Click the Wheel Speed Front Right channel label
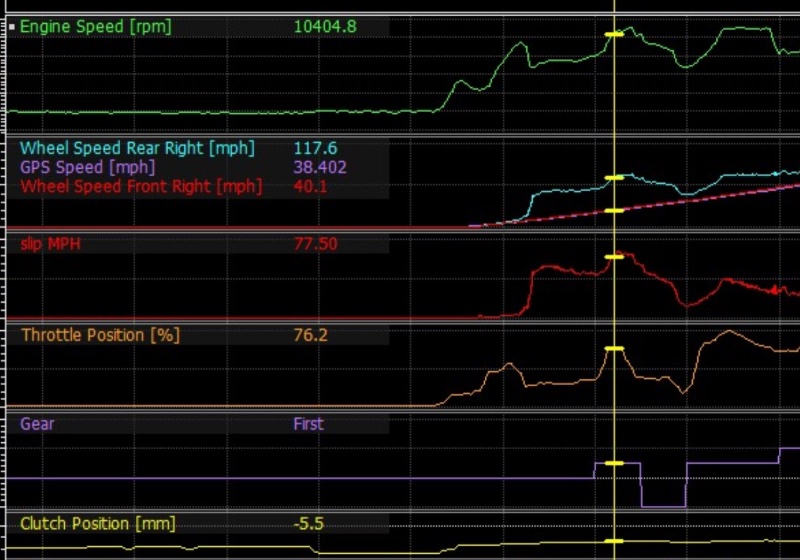800x560 pixels. (141, 186)
